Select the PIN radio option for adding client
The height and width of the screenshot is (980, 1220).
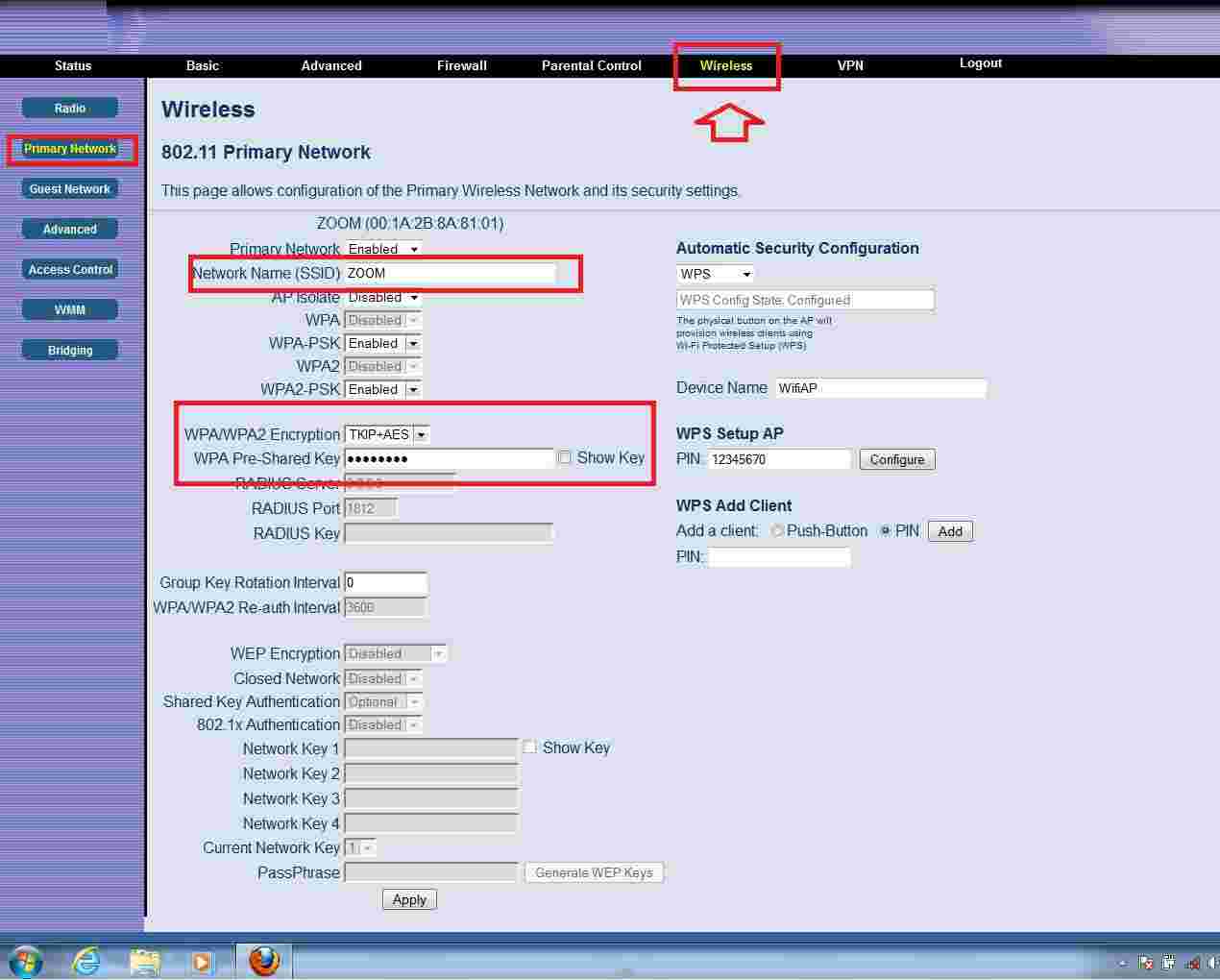click(x=885, y=530)
